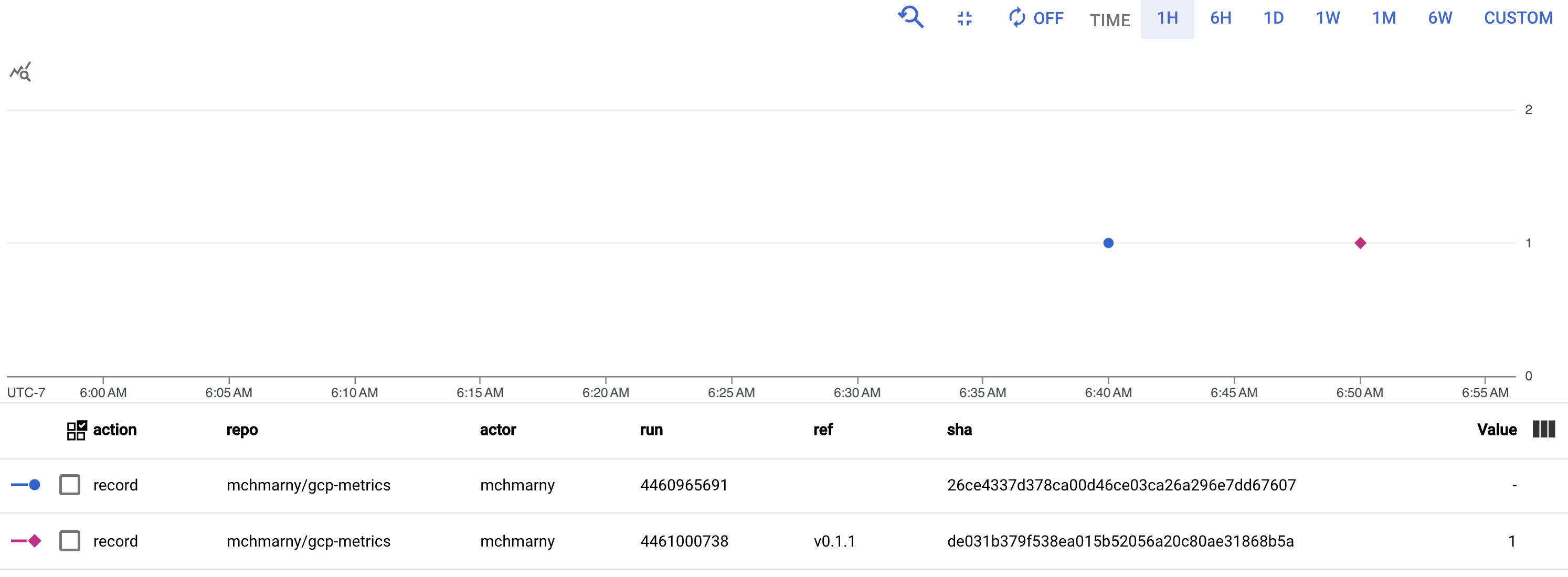
Task: Sort by the Value column header
Action: click(x=1496, y=430)
